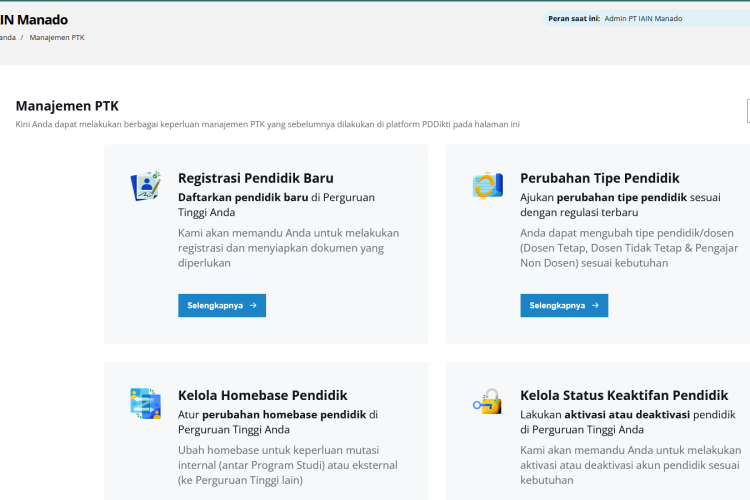The width and height of the screenshot is (750, 500).
Task: Click arrow icon in Perubahan Tipe's Selengkapnya button
Action: point(595,306)
